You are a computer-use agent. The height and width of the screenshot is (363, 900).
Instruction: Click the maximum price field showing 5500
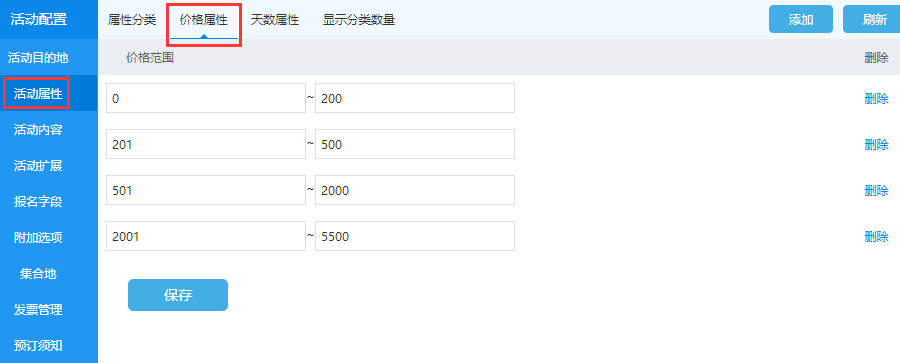(415, 236)
